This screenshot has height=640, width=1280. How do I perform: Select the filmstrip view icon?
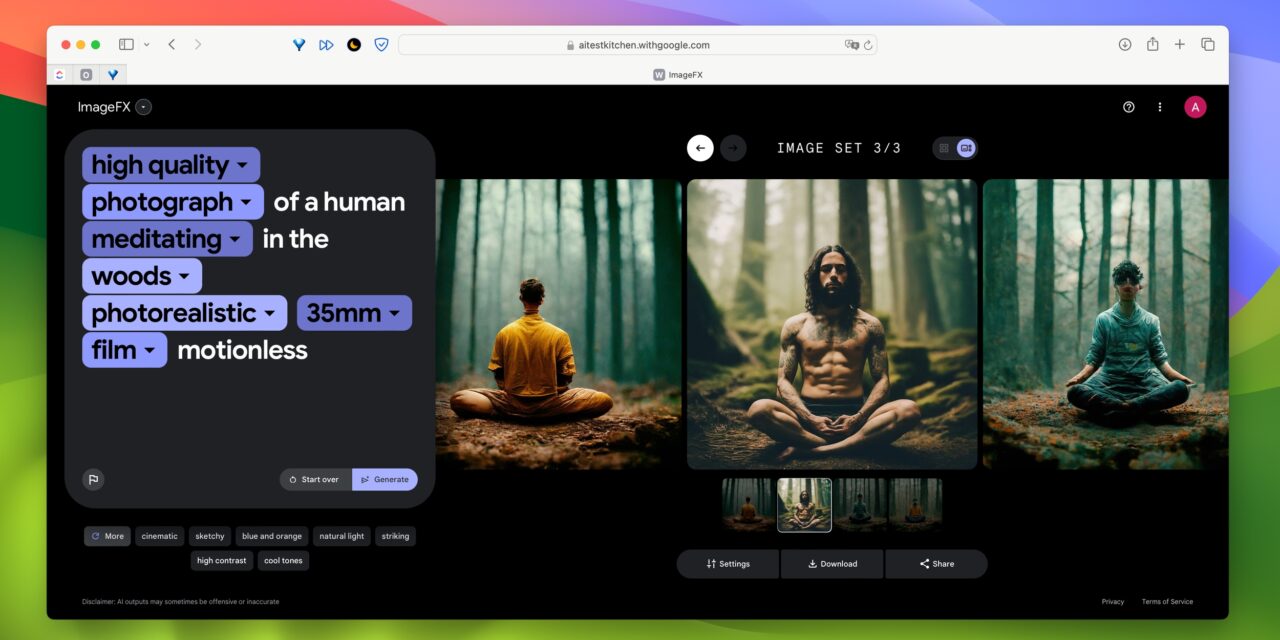coord(965,147)
